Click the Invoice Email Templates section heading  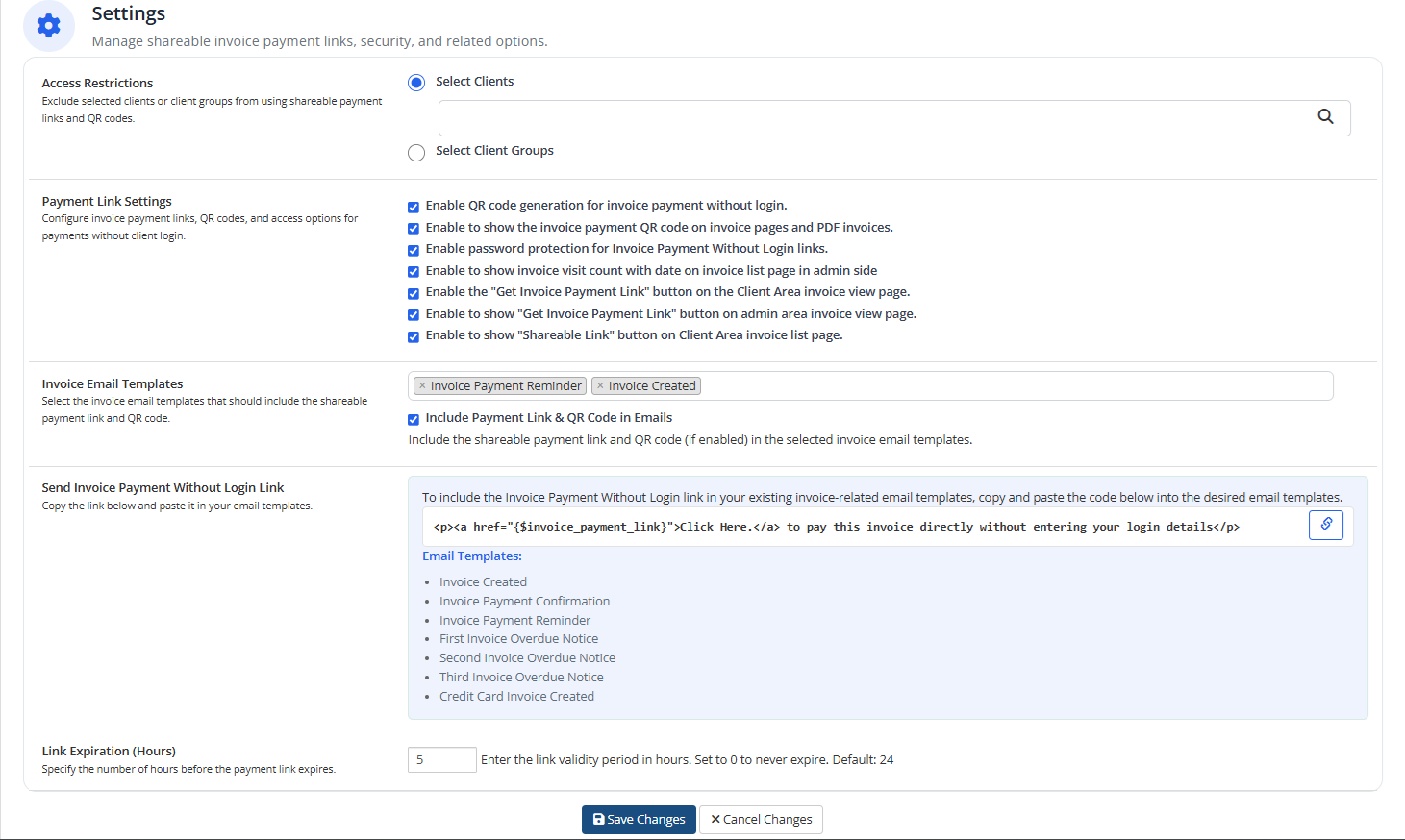113,383
